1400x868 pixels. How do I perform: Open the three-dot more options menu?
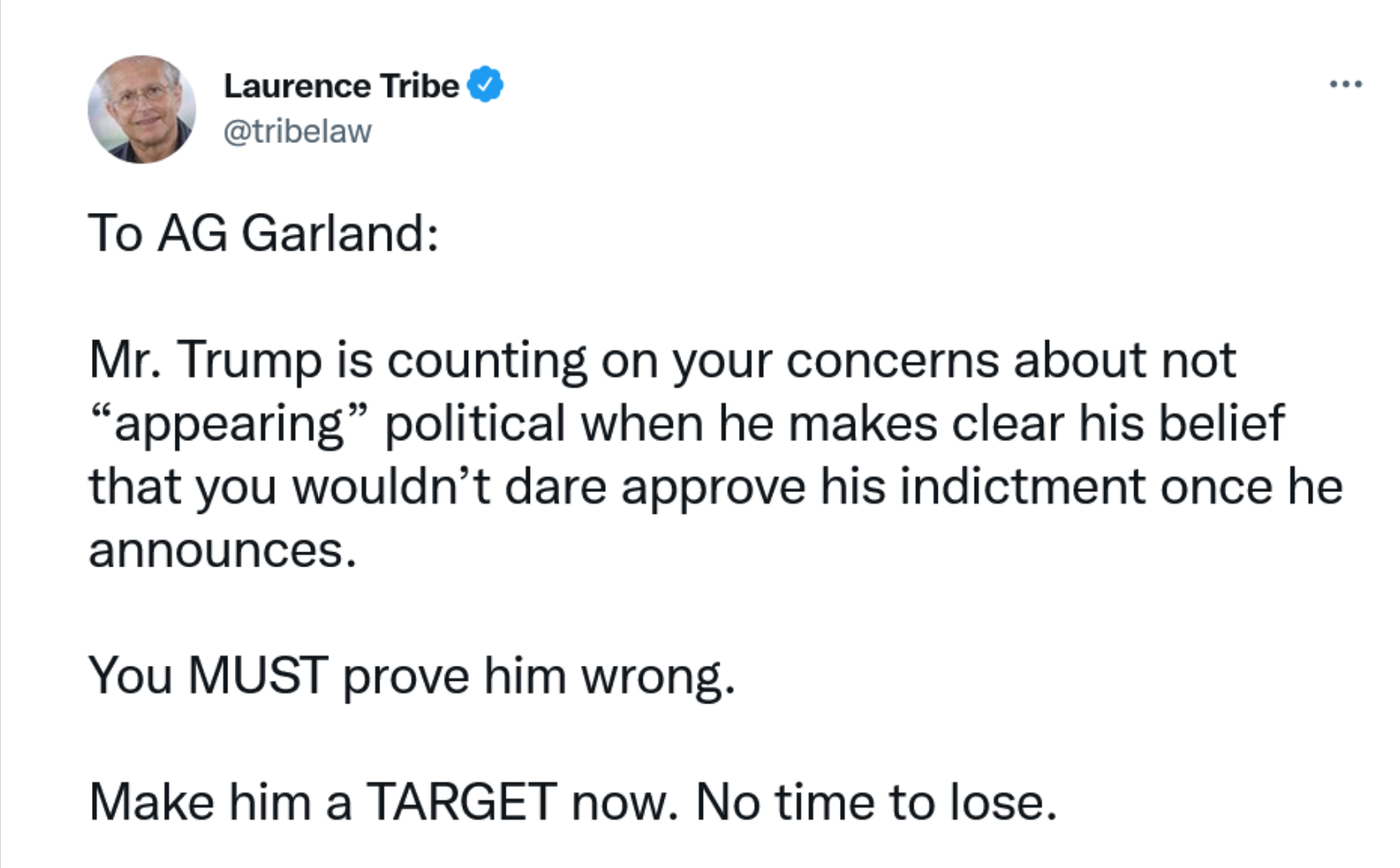tap(1346, 84)
